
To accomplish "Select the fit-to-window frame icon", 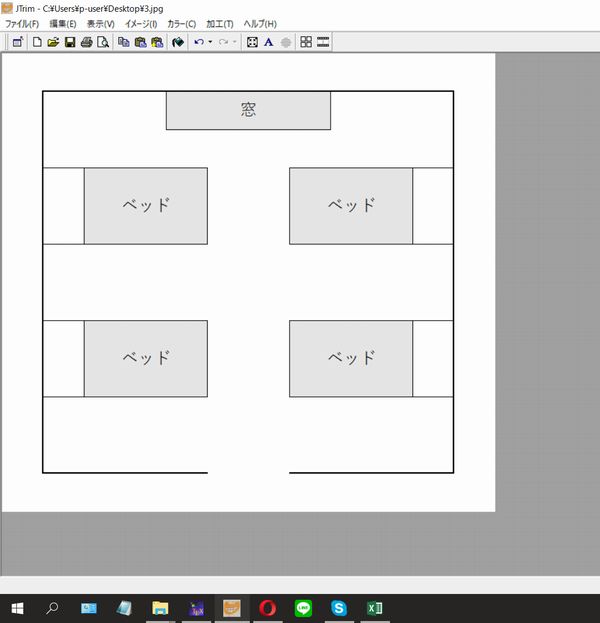I will tap(252, 42).
